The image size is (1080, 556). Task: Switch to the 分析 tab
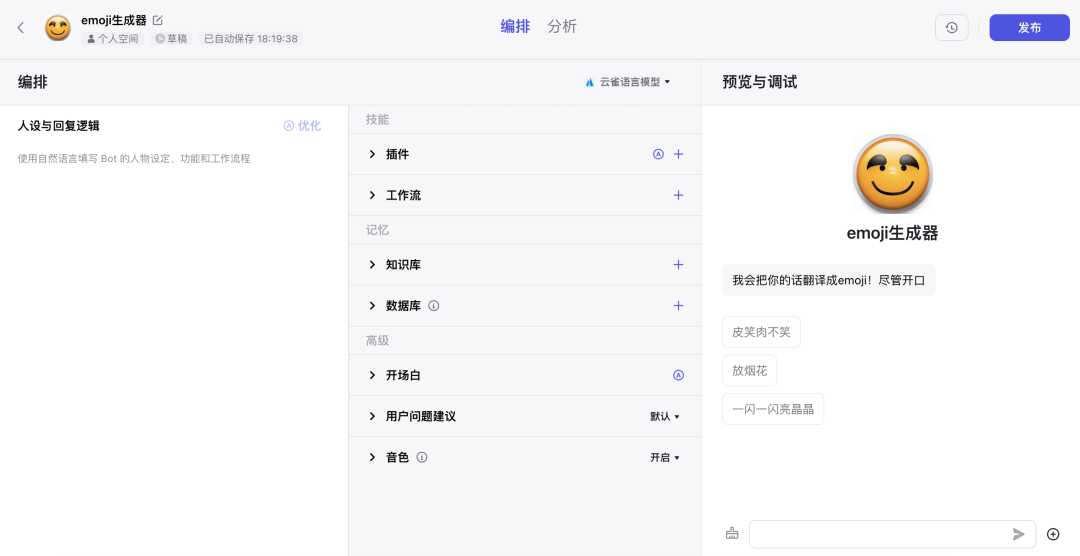pos(562,27)
